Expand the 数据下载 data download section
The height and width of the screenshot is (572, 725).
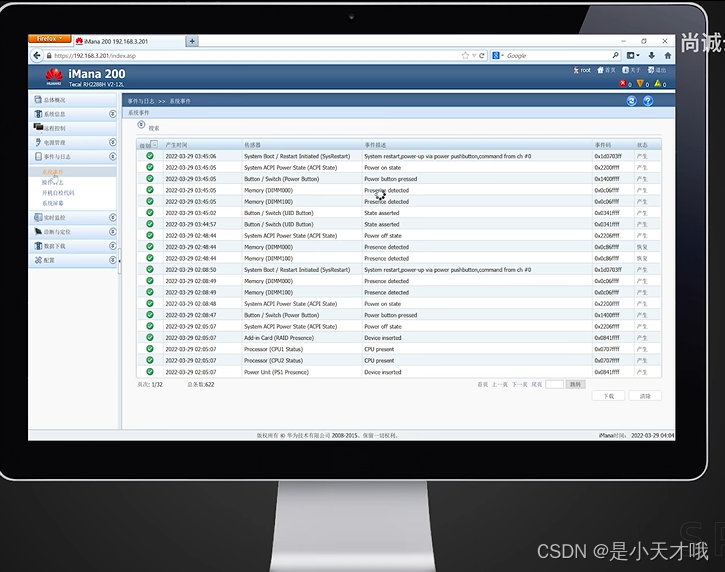(x=112, y=246)
